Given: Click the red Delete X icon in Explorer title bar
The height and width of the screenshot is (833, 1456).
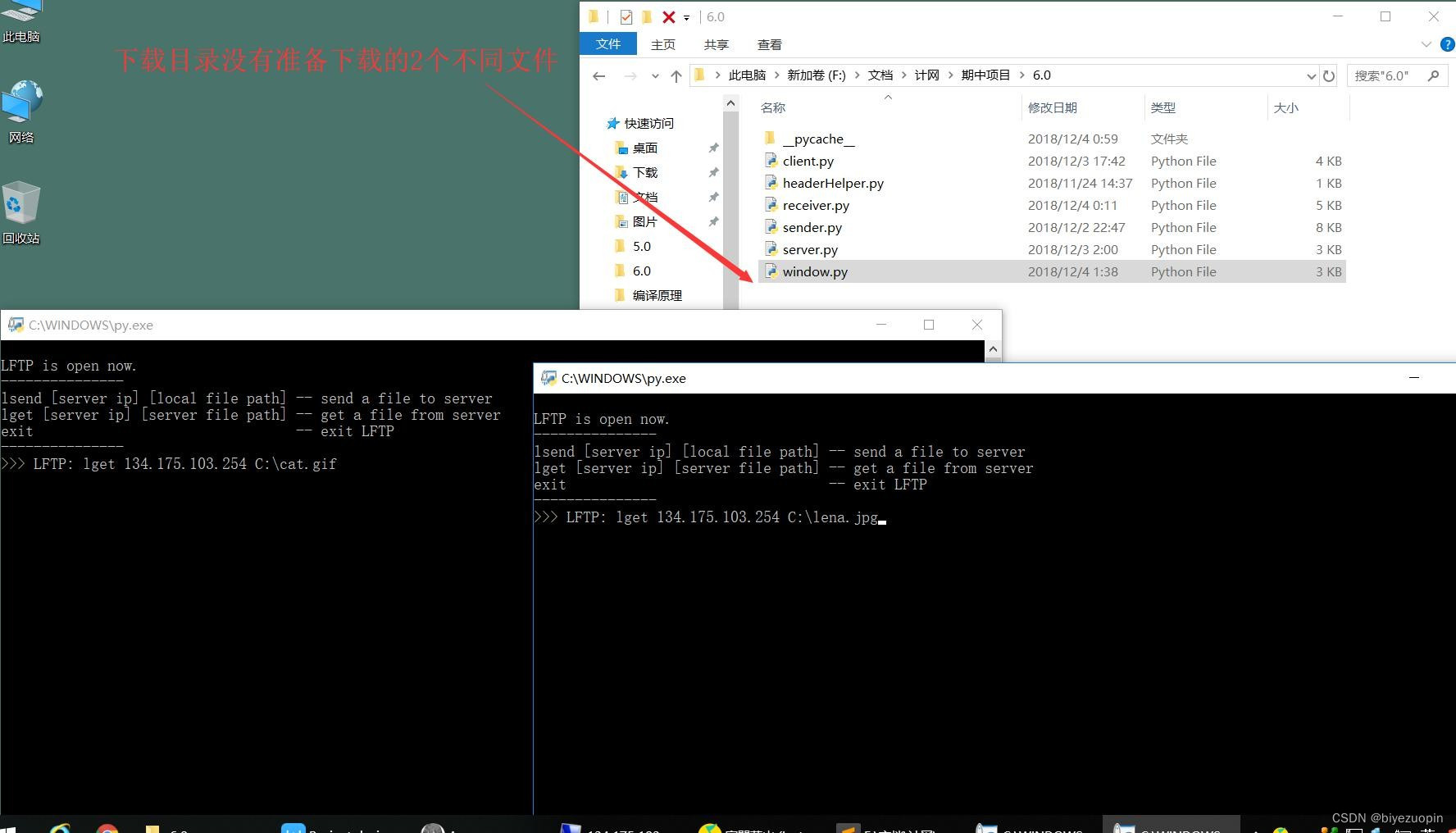Looking at the screenshot, I should (668, 16).
